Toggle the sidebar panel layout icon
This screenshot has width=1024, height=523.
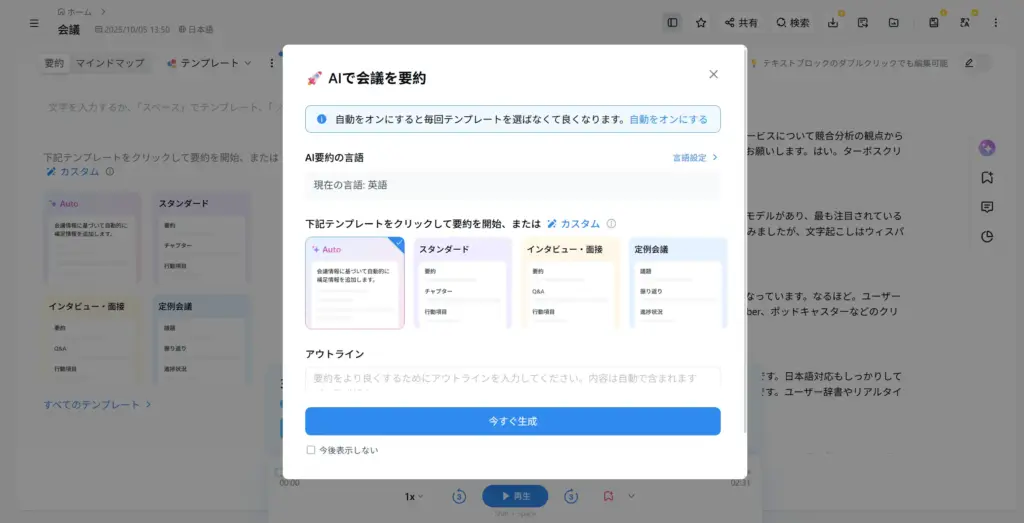pyautogui.click(x=672, y=23)
